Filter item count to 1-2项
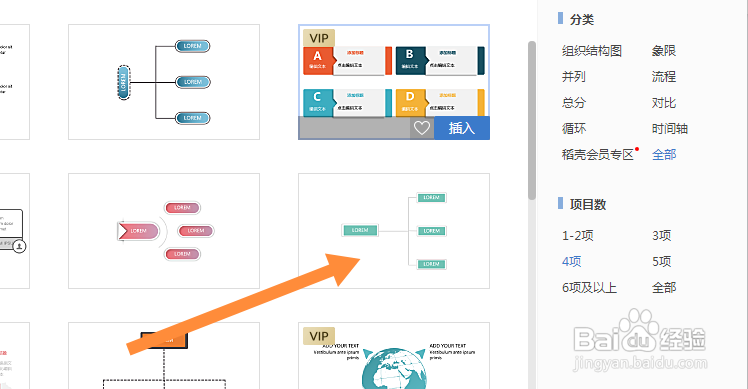 click(577, 235)
